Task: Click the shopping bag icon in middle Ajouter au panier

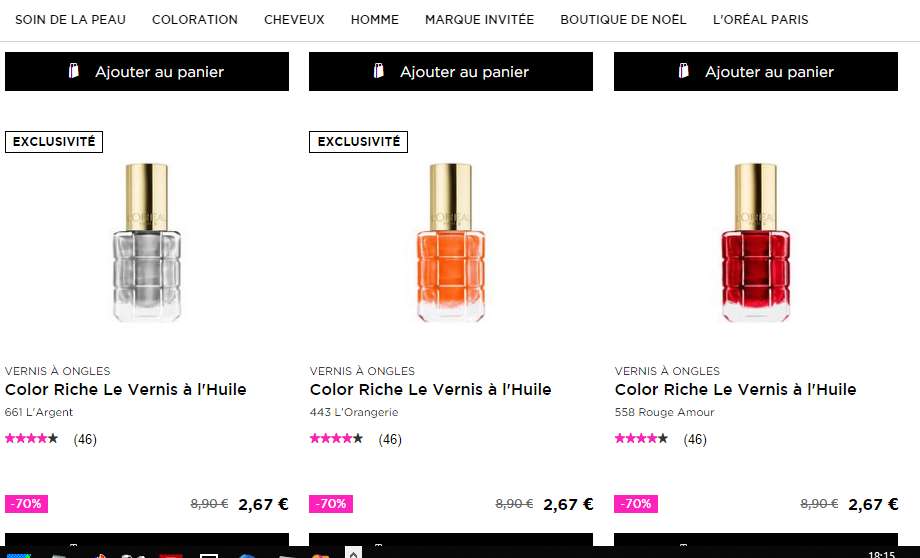Action: point(379,71)
